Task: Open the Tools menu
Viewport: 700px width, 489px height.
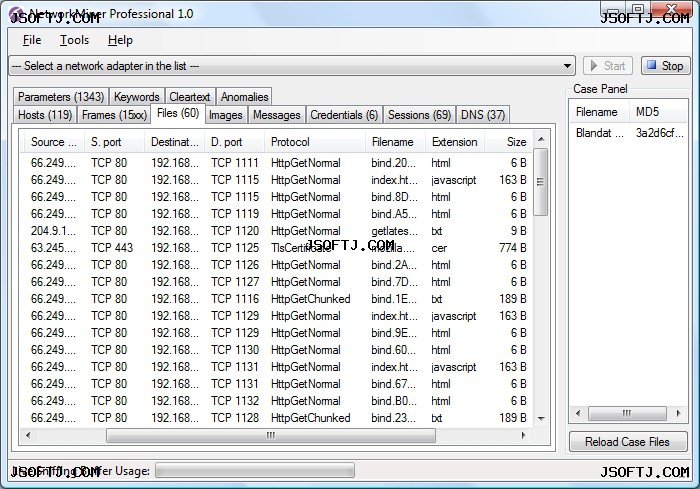Action: point(75,40)
